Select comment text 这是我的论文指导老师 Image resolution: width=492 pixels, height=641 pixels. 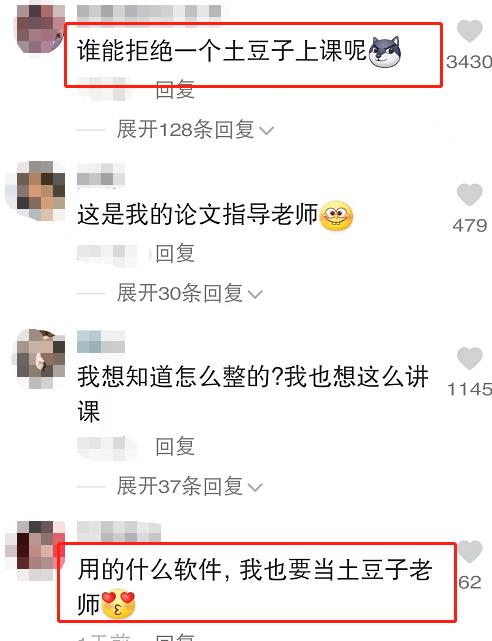click(198, 215)
